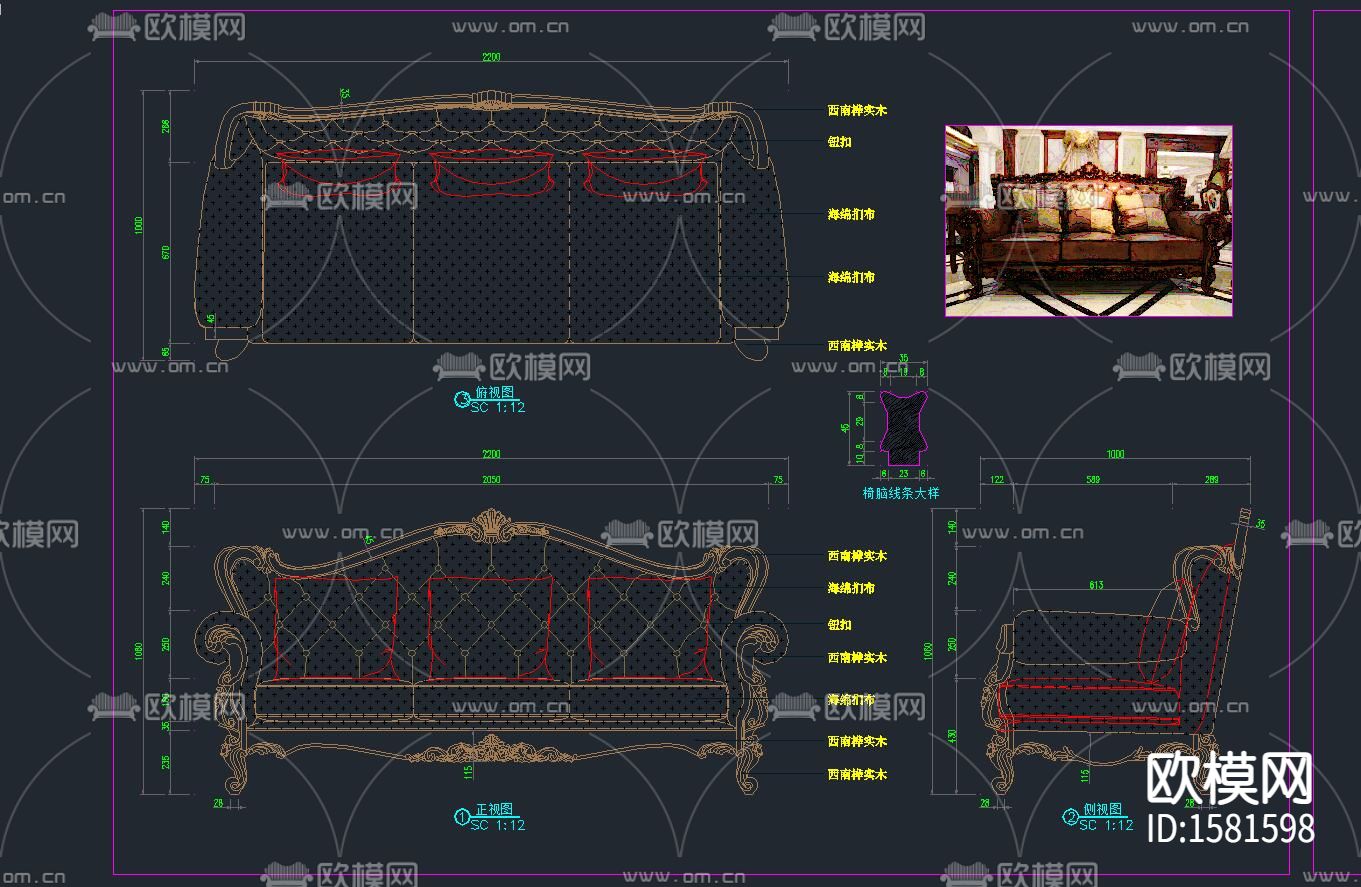The width and height of the screenshot is (1361, 887).
Task: Toggle the 2200 overall width dimension text
Action: [x=489, y=57]
